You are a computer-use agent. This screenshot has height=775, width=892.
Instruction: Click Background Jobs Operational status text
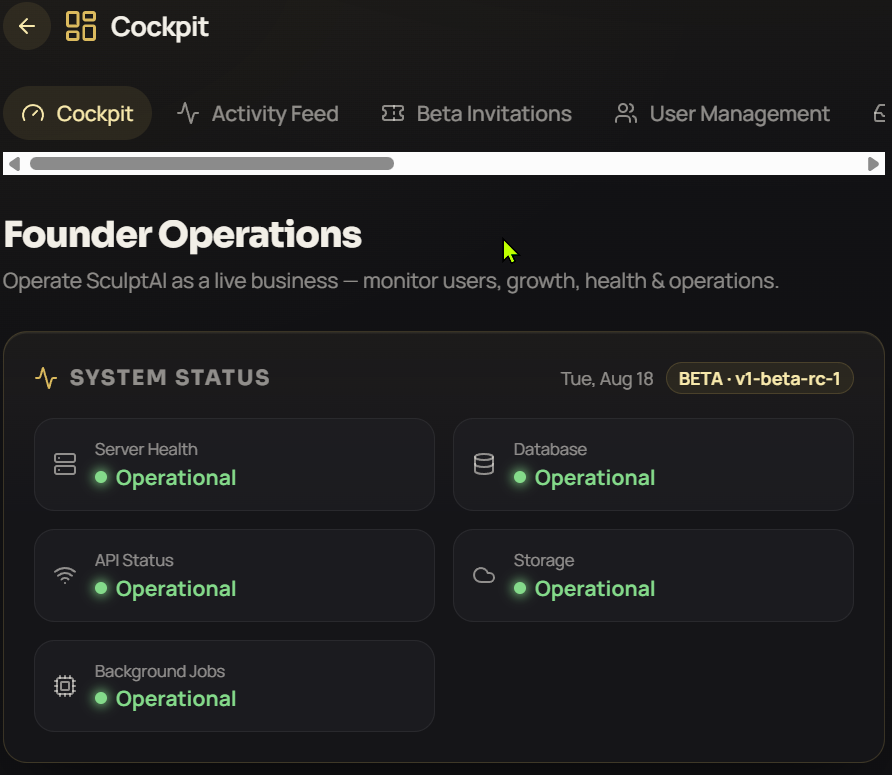coord(176,699)
